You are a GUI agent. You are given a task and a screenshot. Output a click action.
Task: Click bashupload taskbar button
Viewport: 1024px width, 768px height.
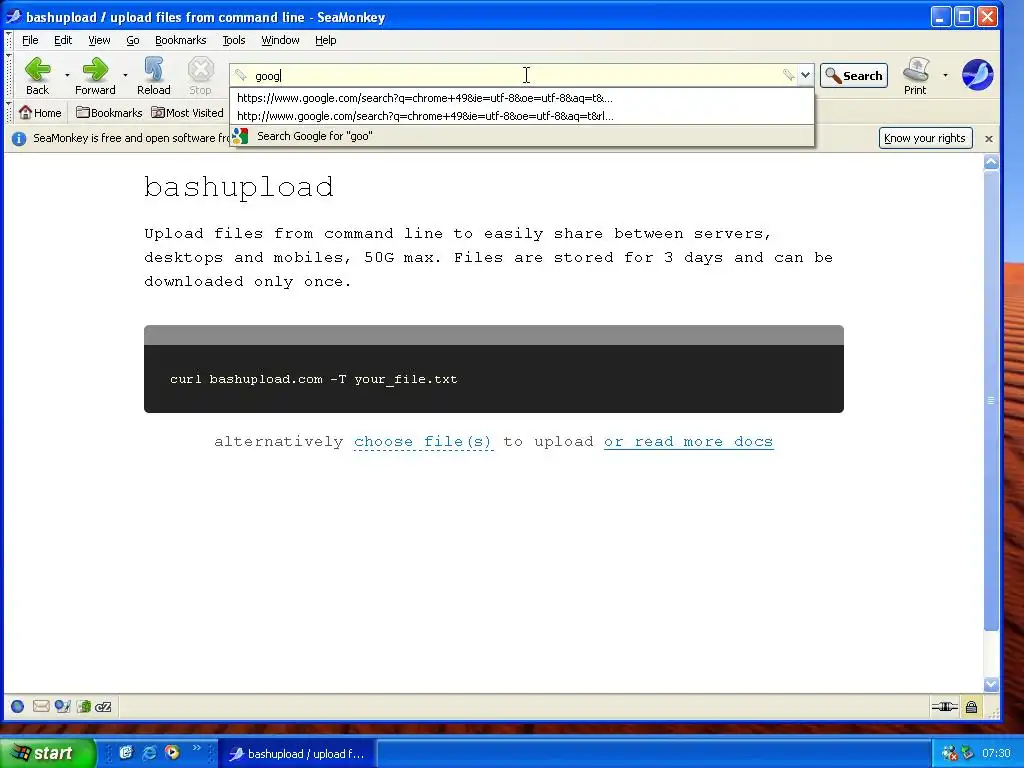click(x=296, y=754)
